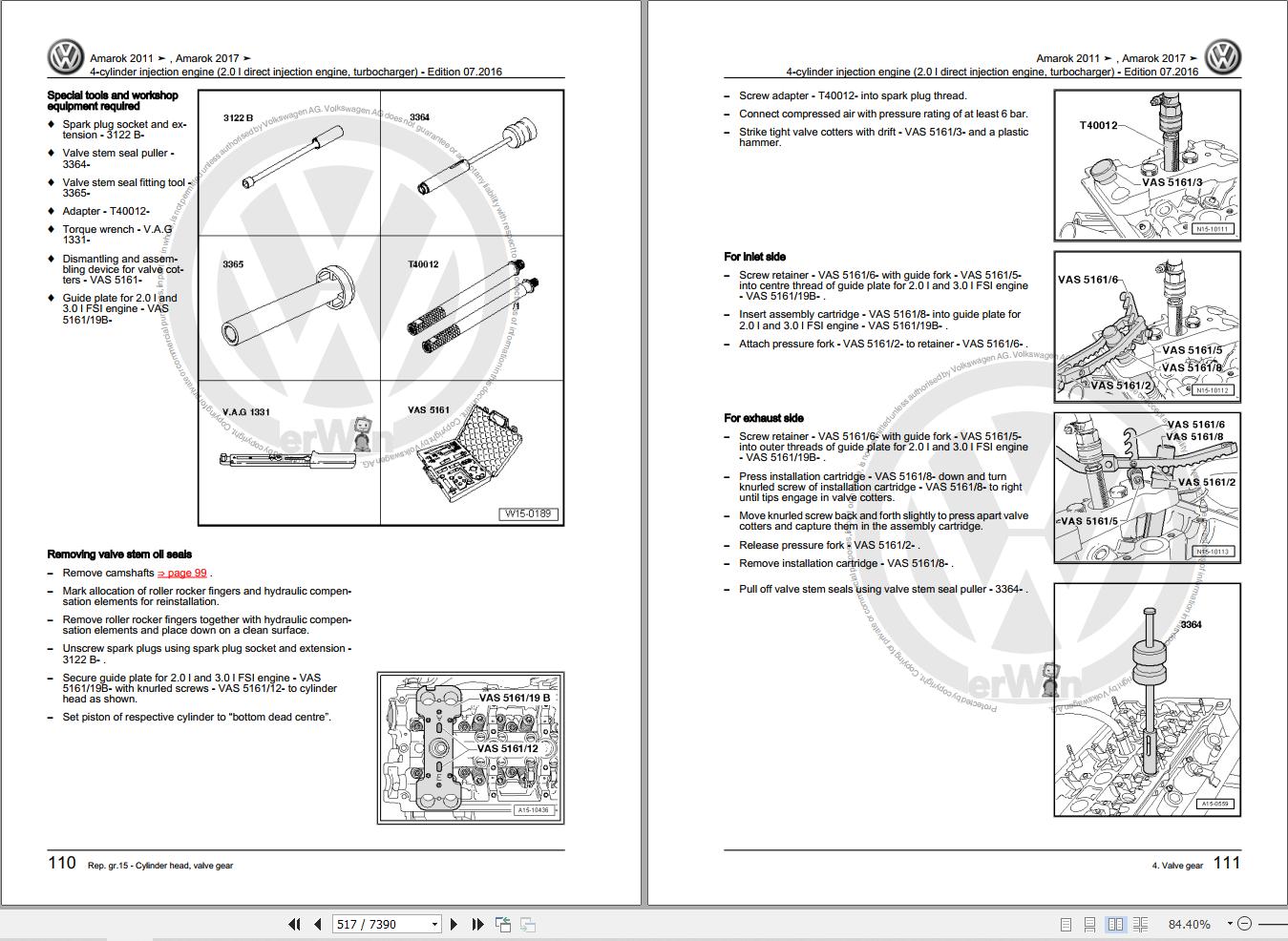Click the 'Special tools and workshop equipment required' heading

[113, 101]
